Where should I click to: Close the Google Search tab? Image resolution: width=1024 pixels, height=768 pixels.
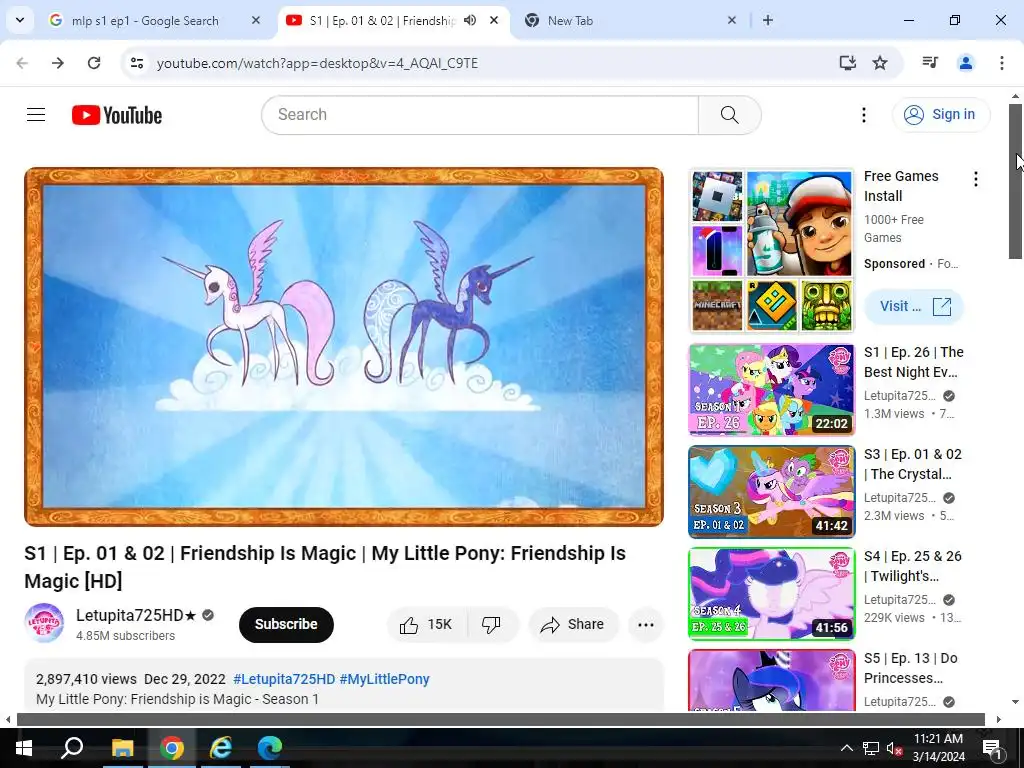tap(256, 20)
